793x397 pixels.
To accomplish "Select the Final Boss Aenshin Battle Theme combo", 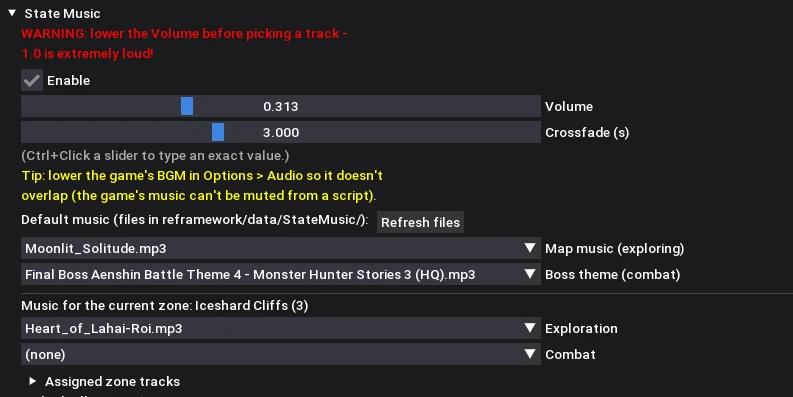I will click(x=281, y=274).
